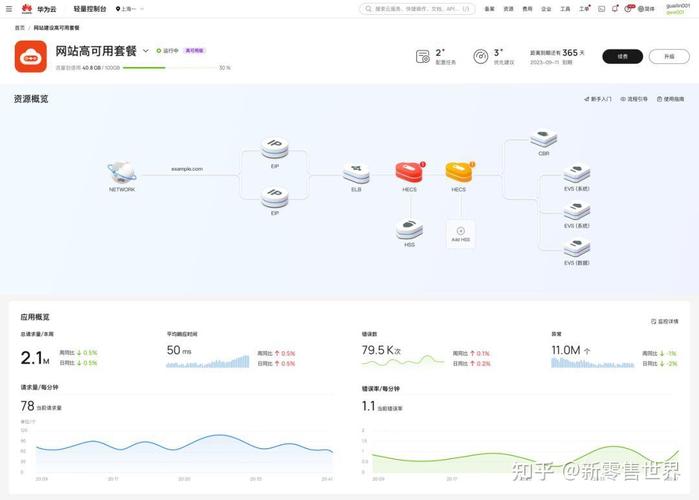Click the 运行中 running status indicator
This screenshot has height=500, width=699.
coord(167,51)
